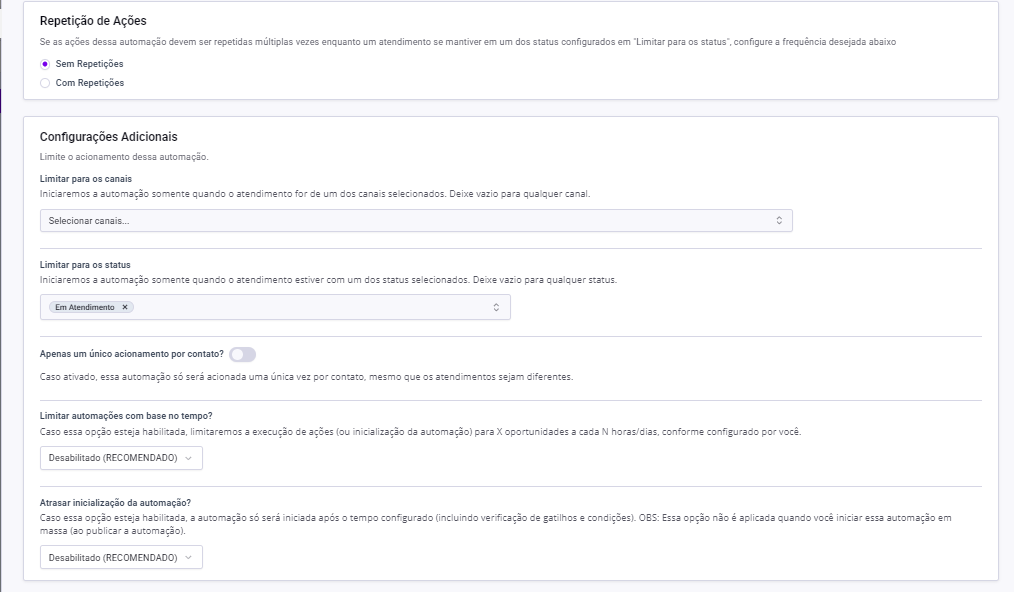Click the arrow on the delay start dropdown
1014x592 pixels.
[x=188, y=558]
